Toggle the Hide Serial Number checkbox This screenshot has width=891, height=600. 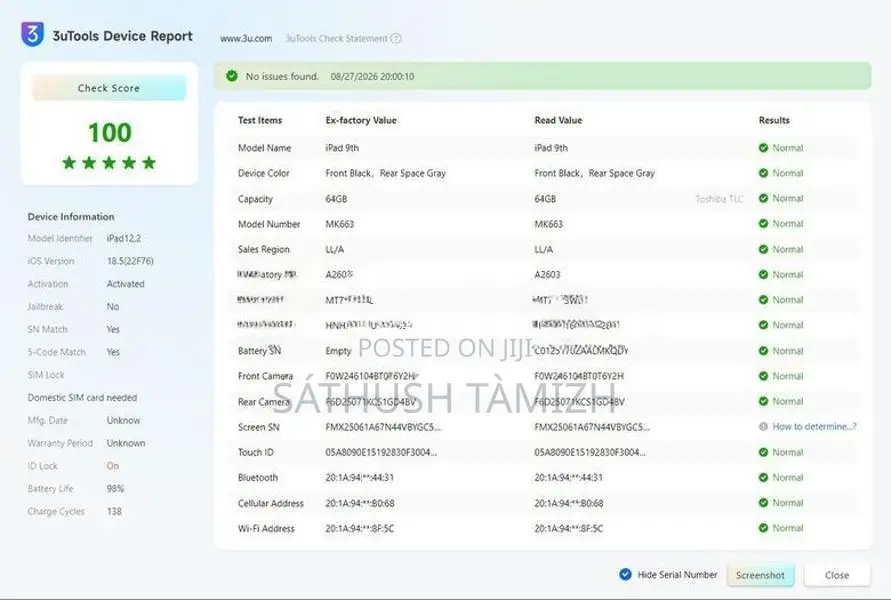[x=625, y=574]
